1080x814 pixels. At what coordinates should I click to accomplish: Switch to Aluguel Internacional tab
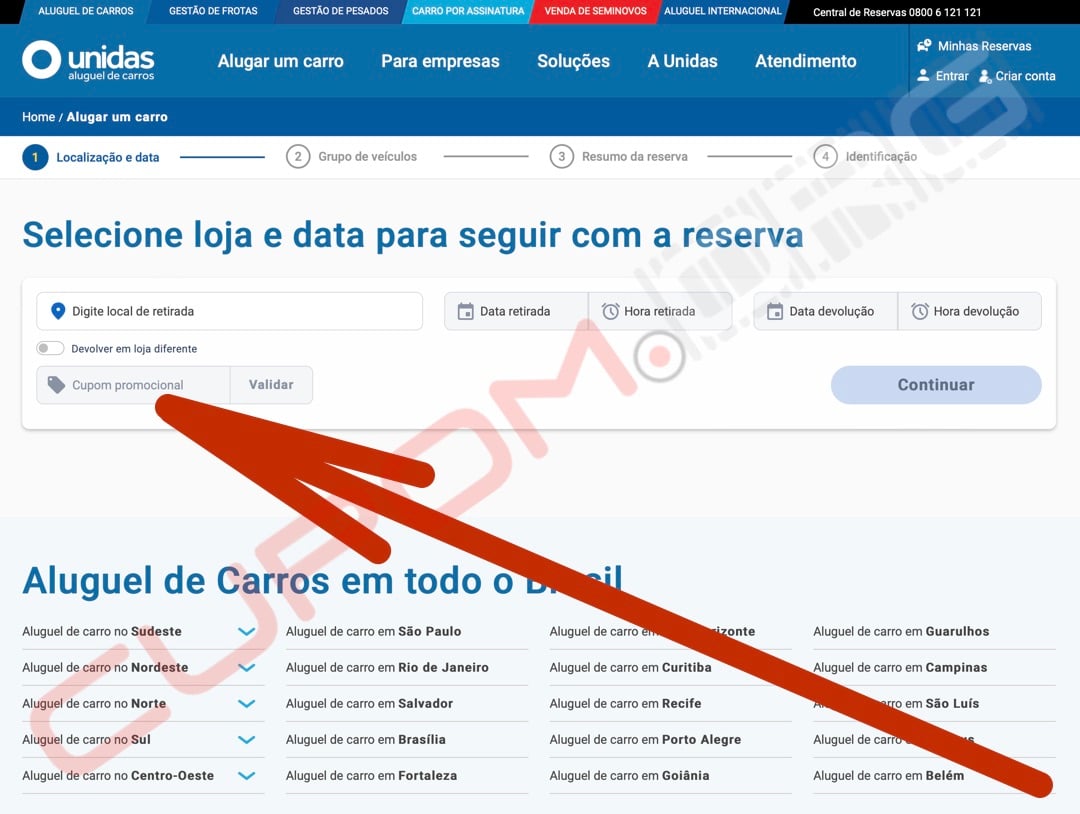point(723,11)
